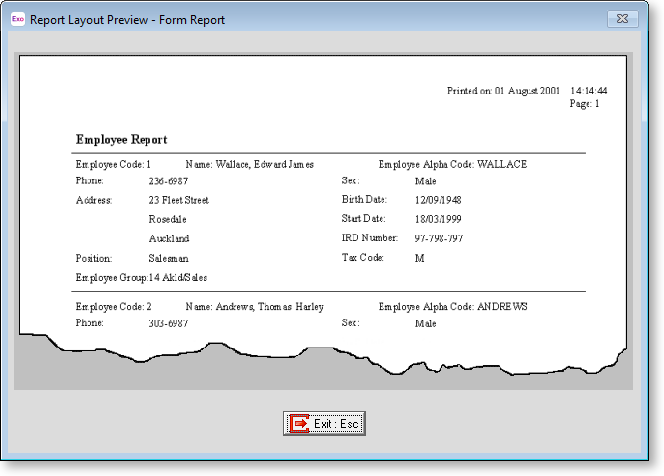Click the Exit : Esc button
664x476 pixels.
coord(323,424)
